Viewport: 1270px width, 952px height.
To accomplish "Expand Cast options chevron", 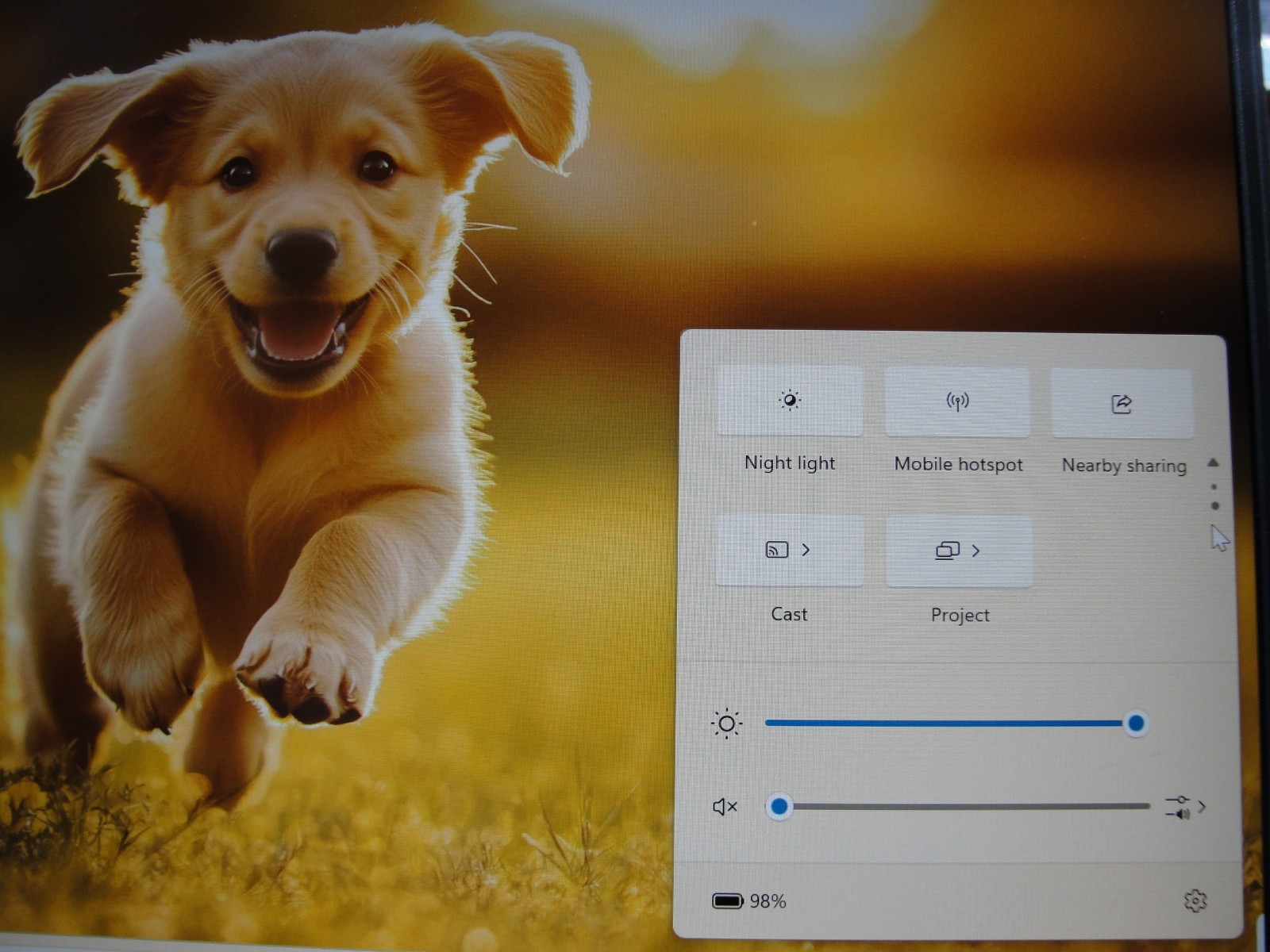I will [x=806, y=550].
